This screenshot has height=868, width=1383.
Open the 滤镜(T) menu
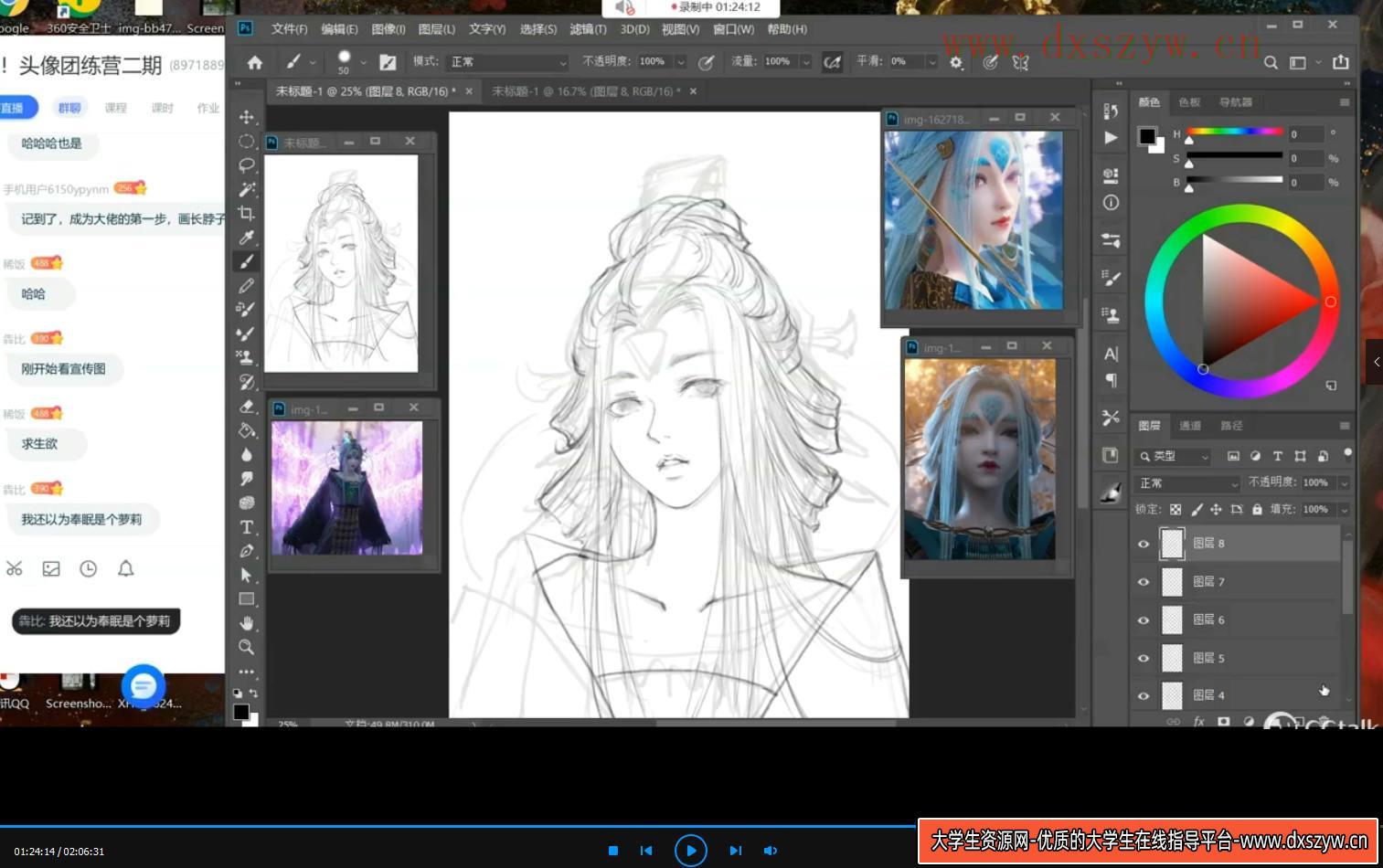click(x=588, y=29)
